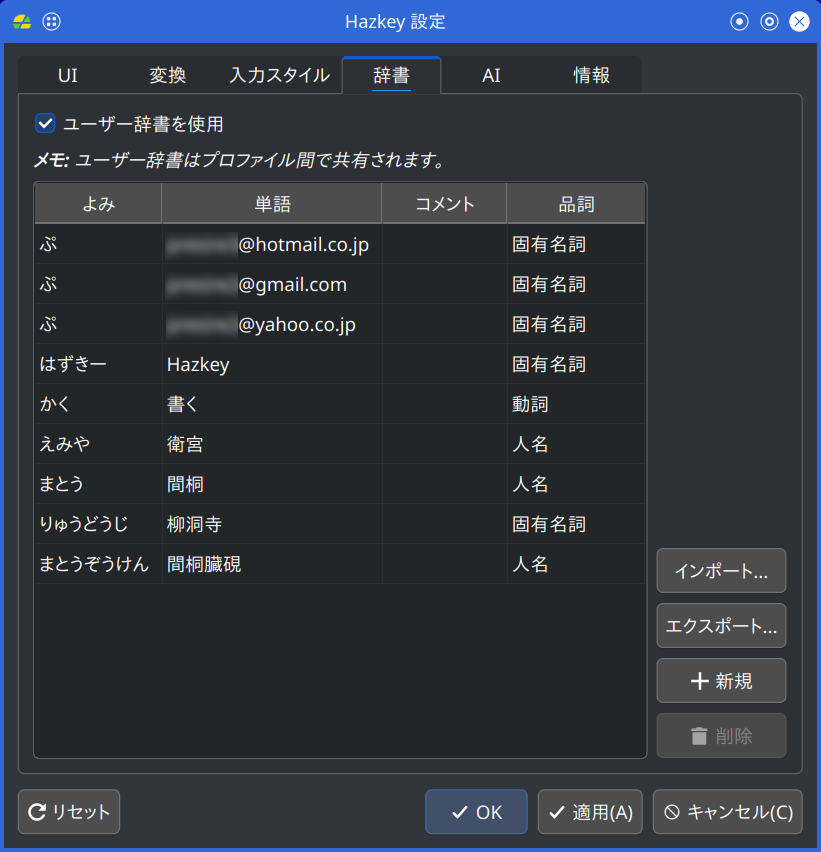The width and height of the screenshot is (821, 852).
Task: Select the まとうぞうけん reading cell
Action: 98,564
